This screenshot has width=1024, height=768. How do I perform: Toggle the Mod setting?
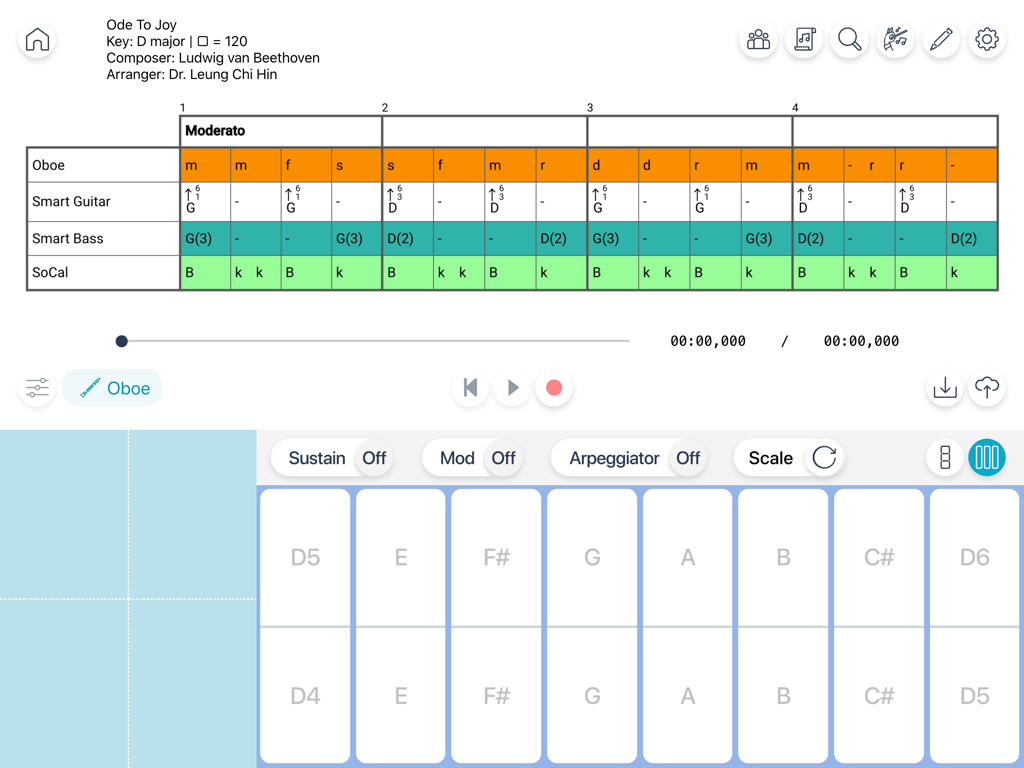(x=503, y=458)
